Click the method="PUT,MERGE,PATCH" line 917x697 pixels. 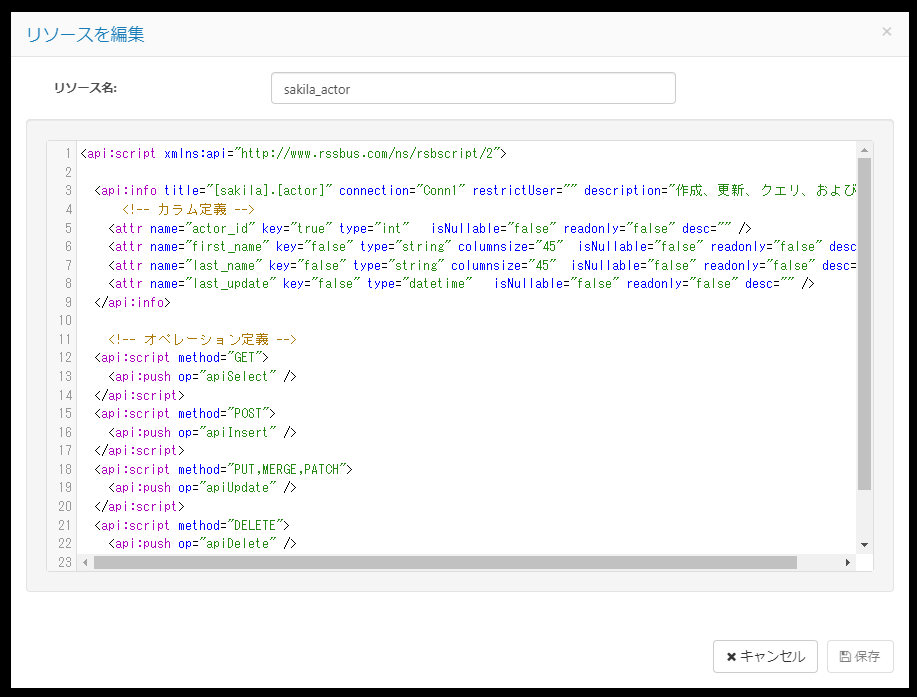click(x=223, y=469)
